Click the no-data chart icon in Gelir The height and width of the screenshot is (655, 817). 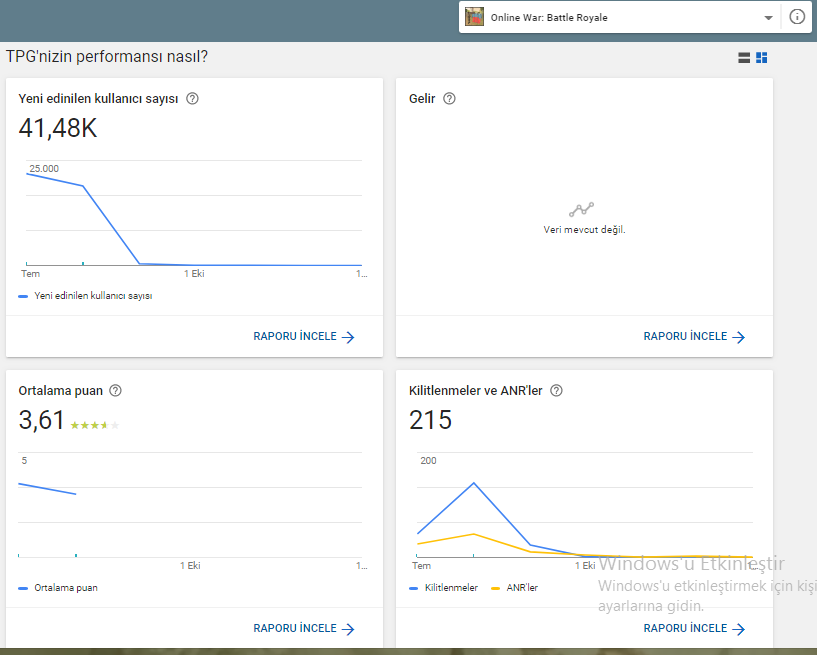(581, 209)
